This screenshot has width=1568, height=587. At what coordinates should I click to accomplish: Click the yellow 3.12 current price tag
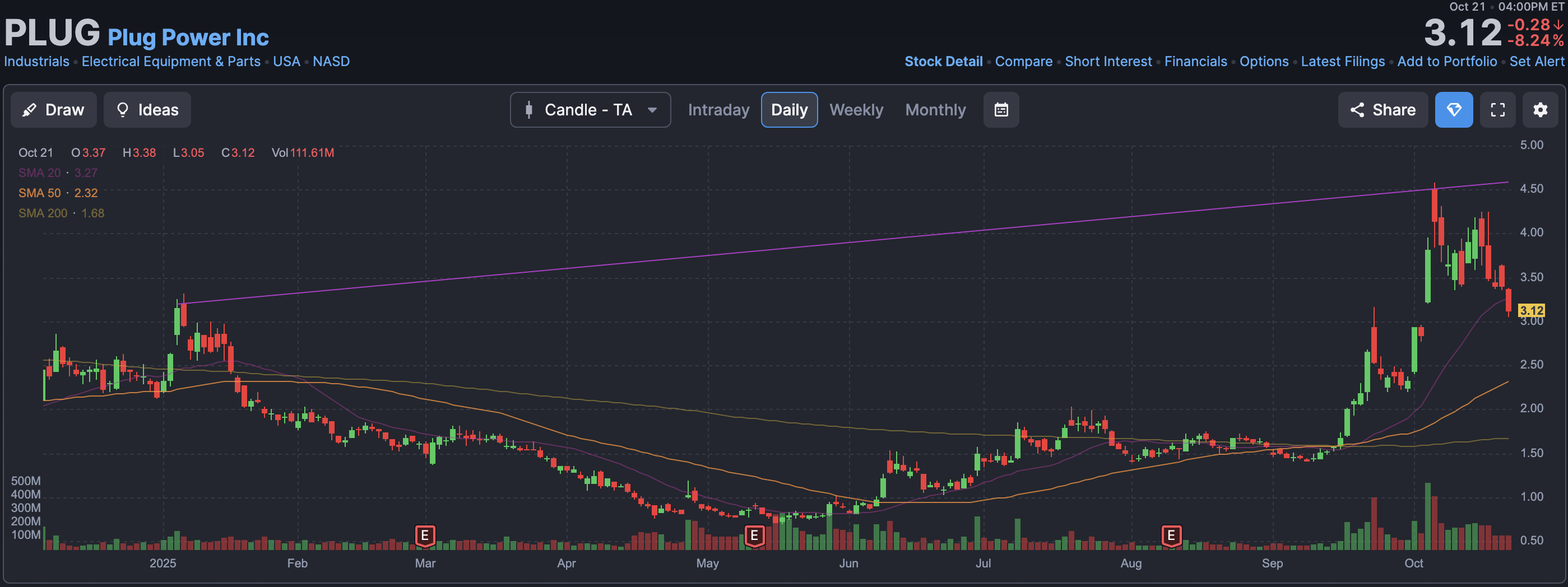coord(1532,311)
